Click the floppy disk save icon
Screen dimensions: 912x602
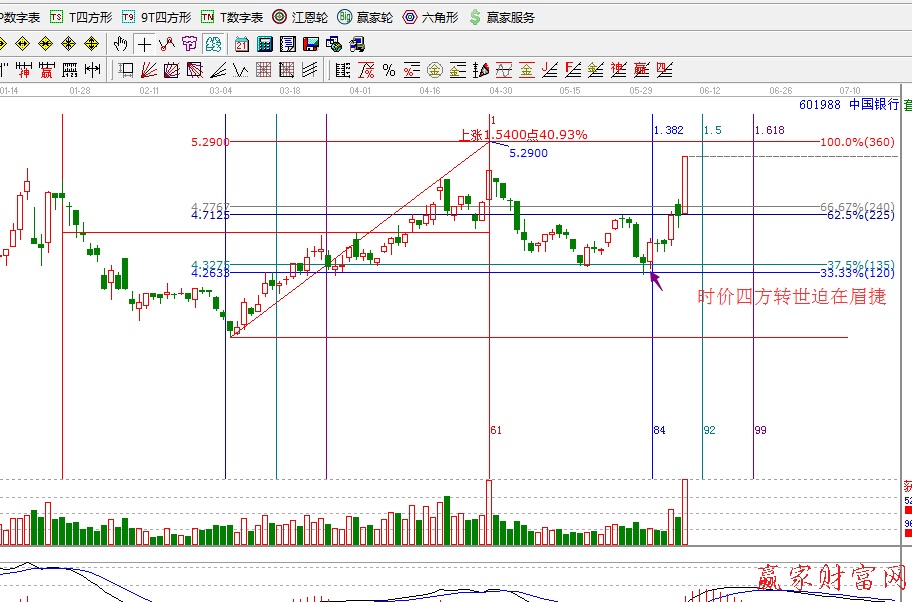tap(311, 44)
